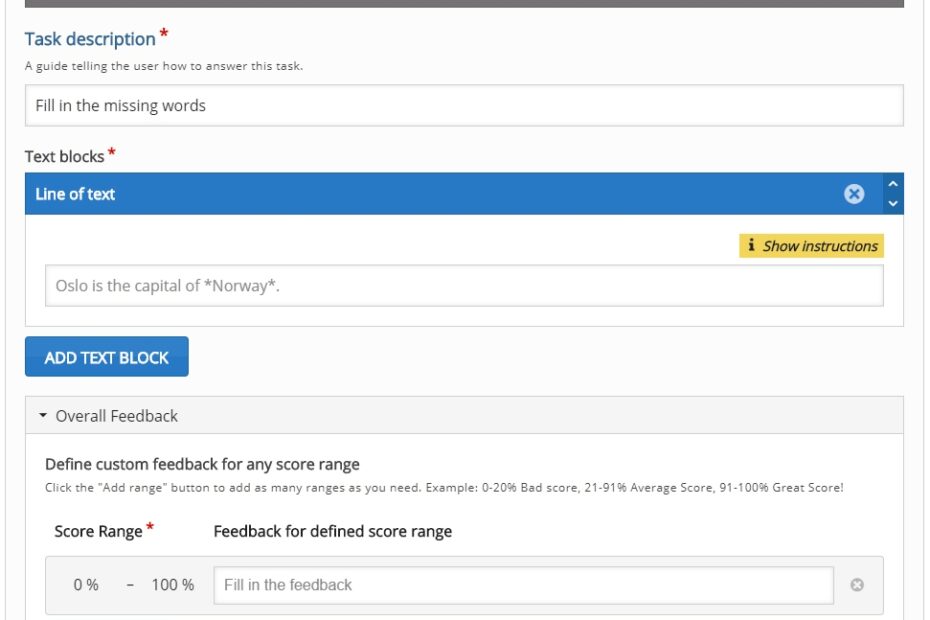
Task: Click the Line of text input field
Action: click(x=464, y=286)
